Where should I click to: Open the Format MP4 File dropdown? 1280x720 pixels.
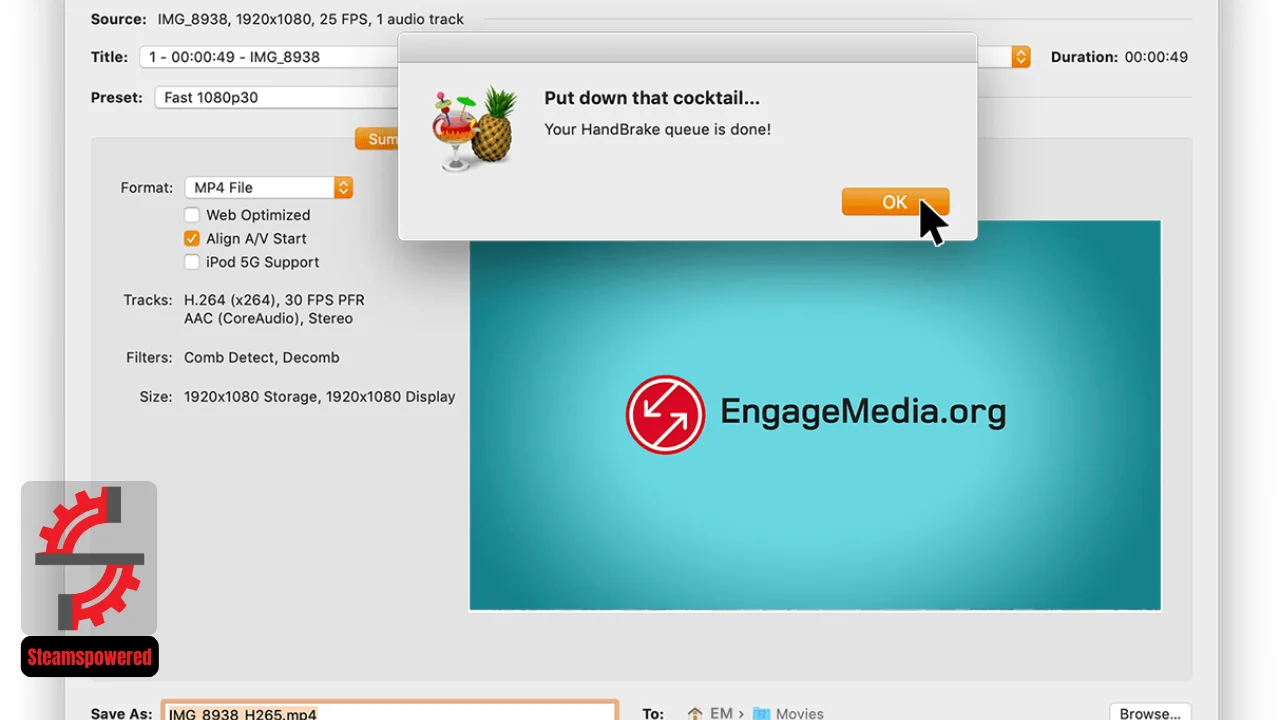pos(269,187)
